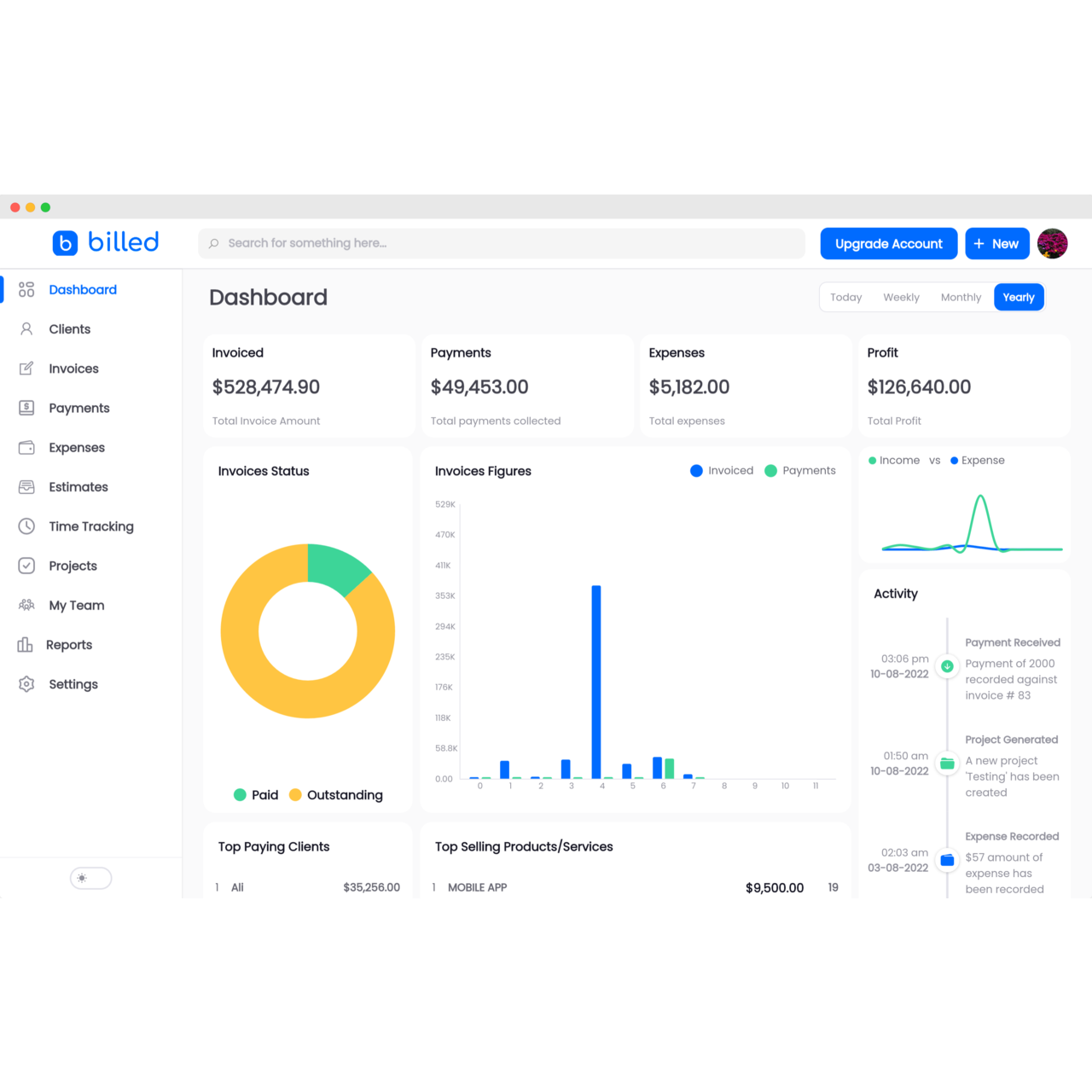Click the Clients person icon

(x=26, y=329)
